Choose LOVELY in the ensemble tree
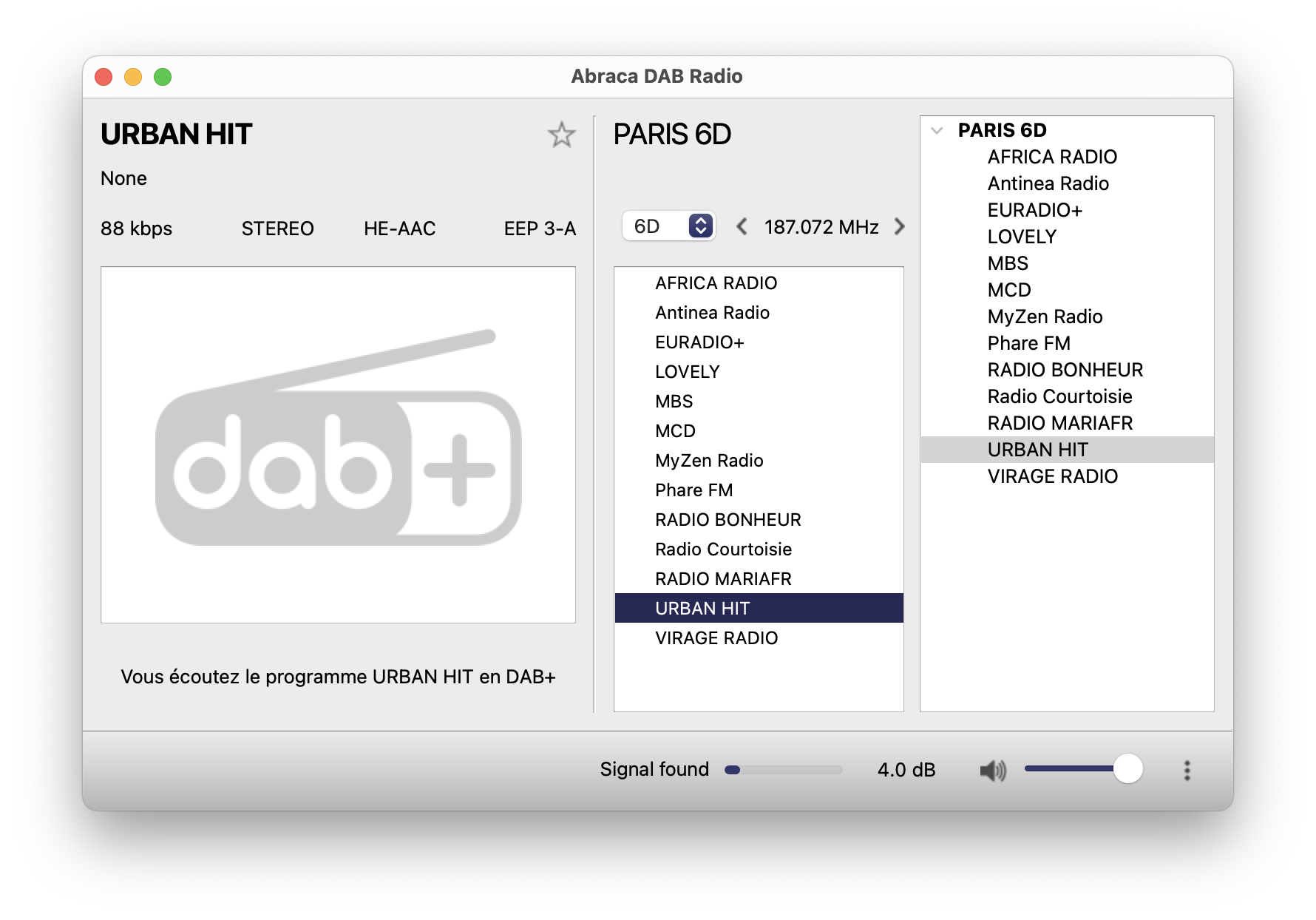The height and width of the screenshot is (920, 1316). 1067,237
